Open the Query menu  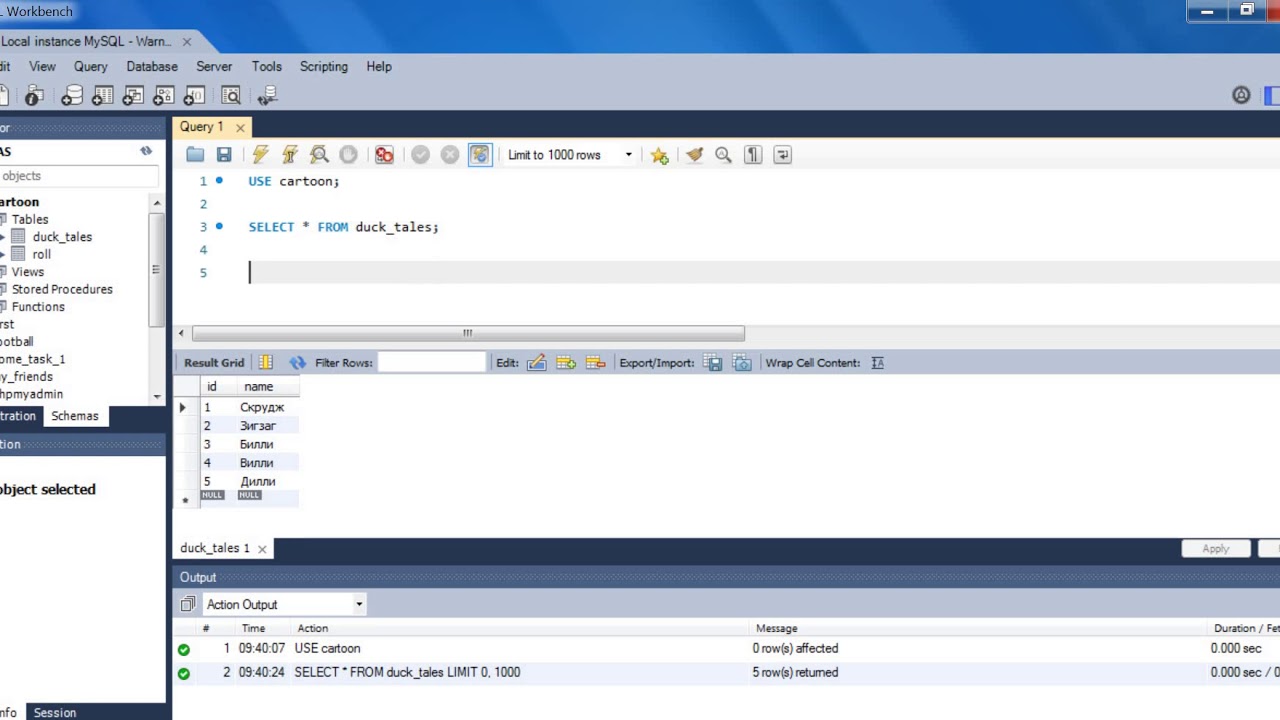90,66
